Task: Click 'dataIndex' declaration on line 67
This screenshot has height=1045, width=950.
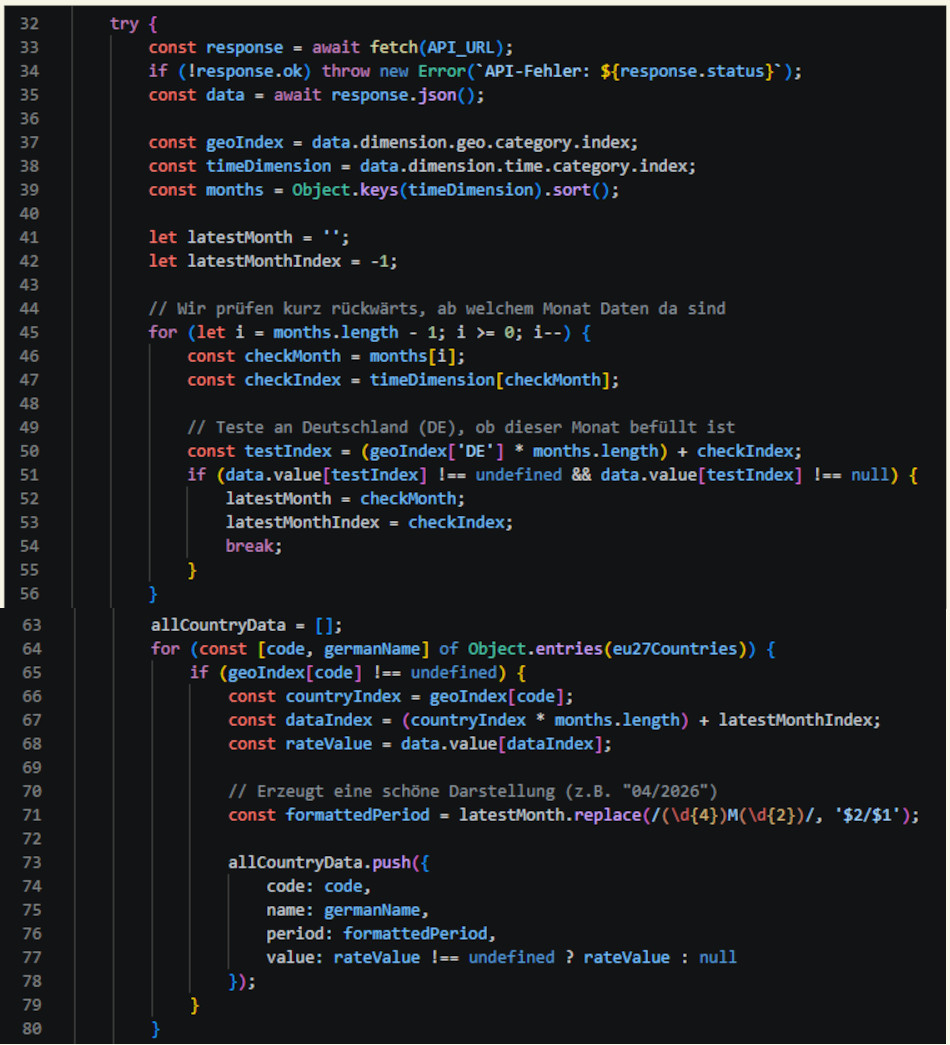Action: pyautogui.click(x=329, y=720)
